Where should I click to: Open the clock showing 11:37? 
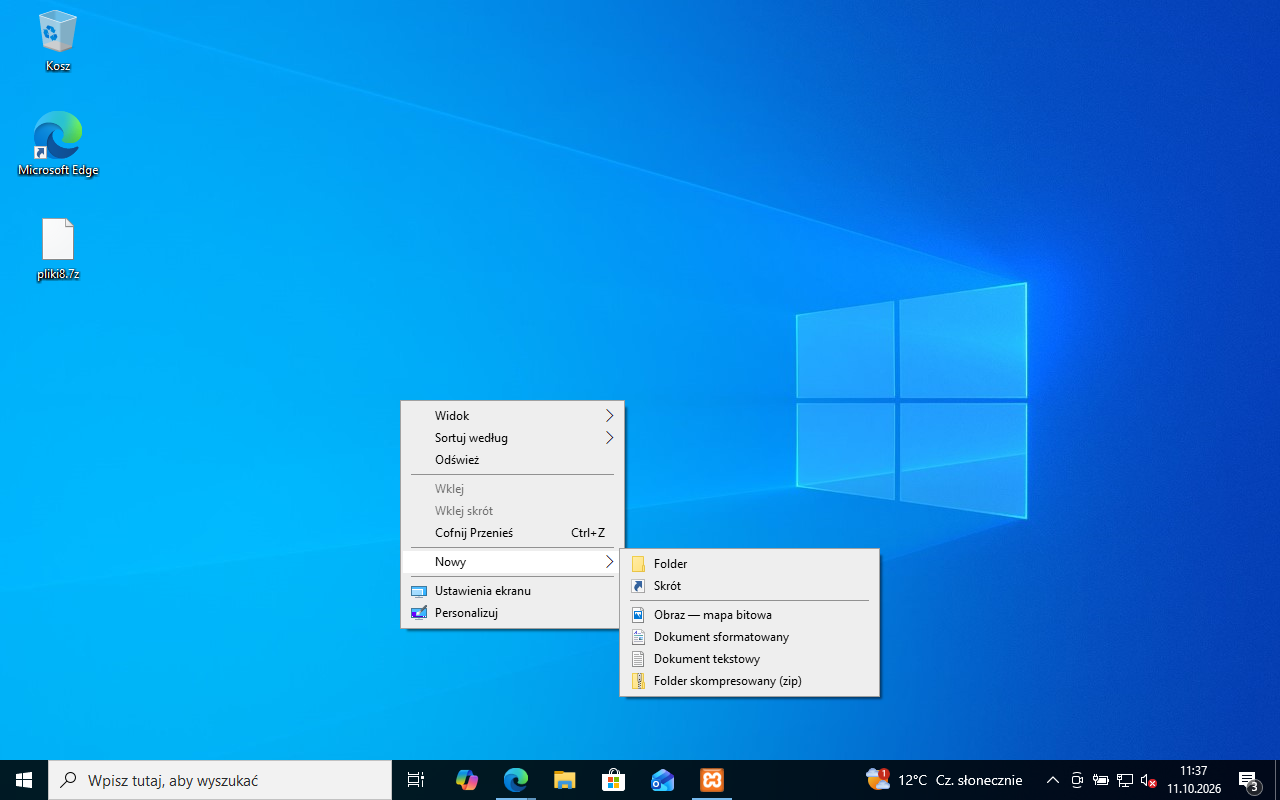click(1194, 780)
